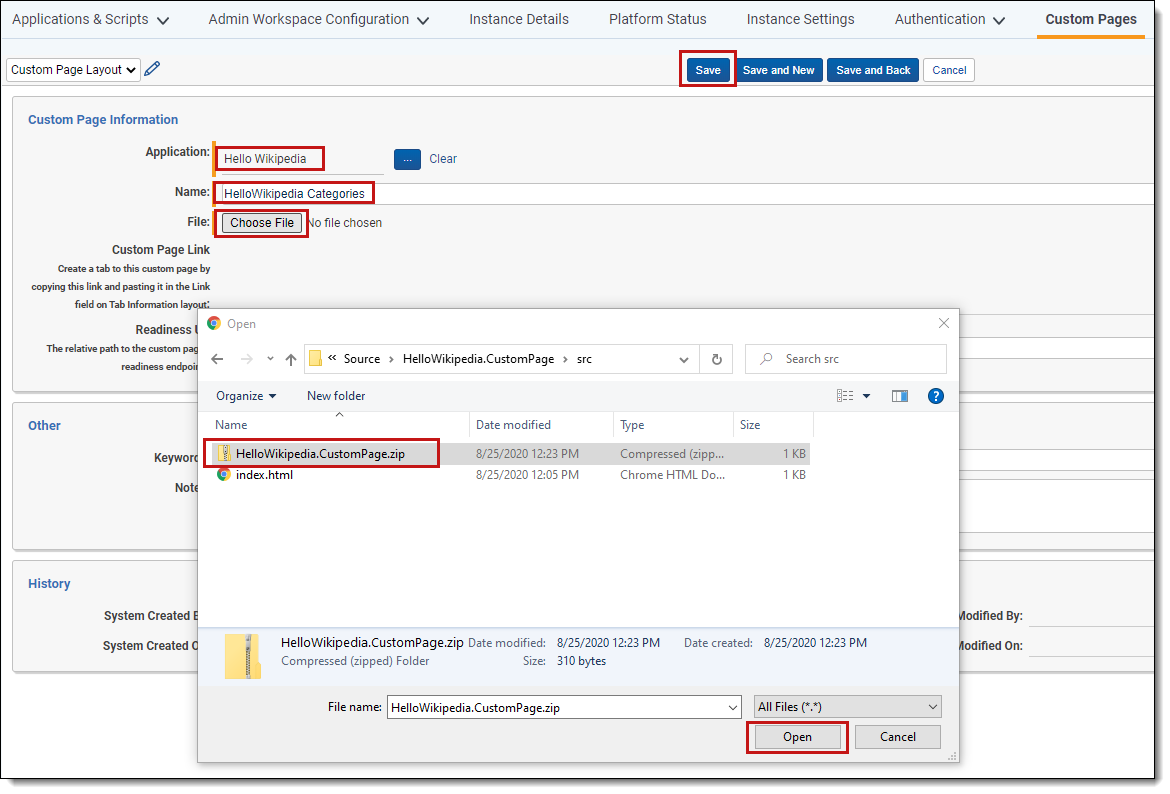Image resolution: width=1170 pixels, height=794 pixels.
Task: Switch to the Platform Status tab
Action: (x=657, y=19)
